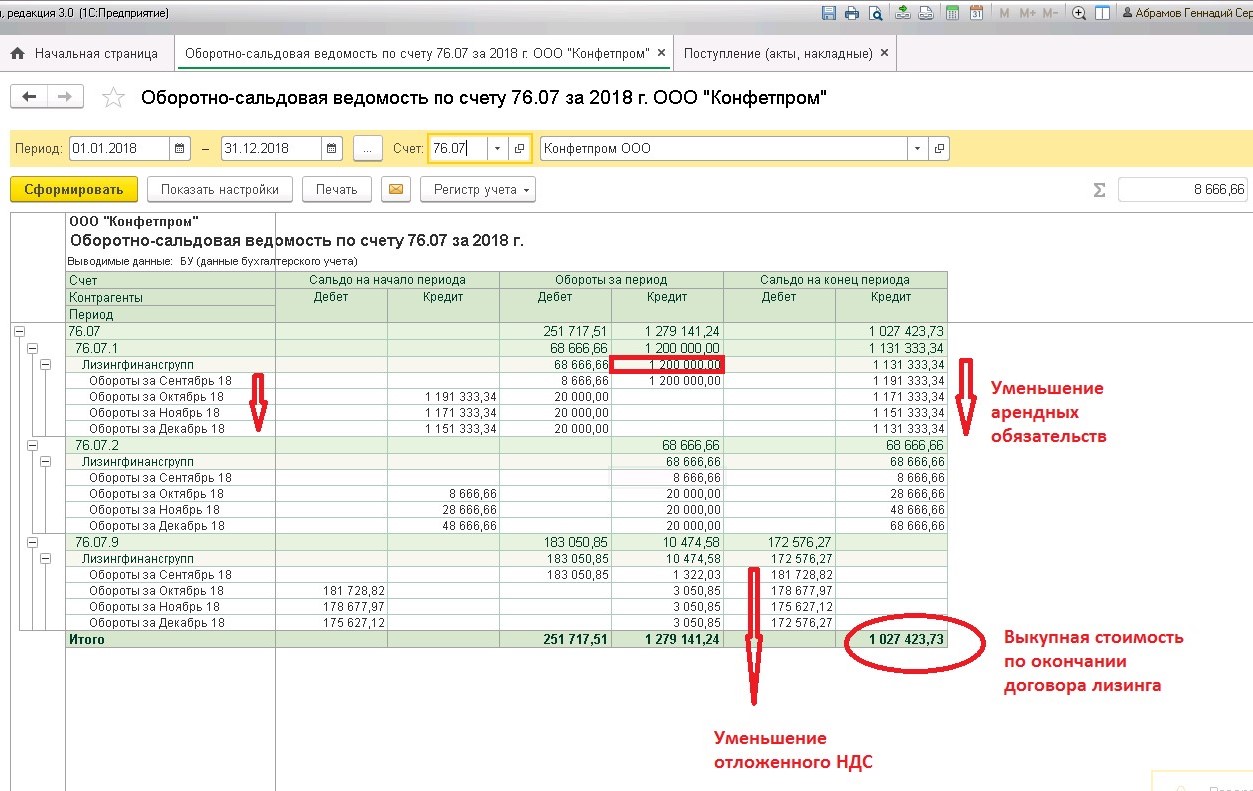The width and height of the screenshot is (1253, 791).
Task: Open the calculator icon in top toolbar
Action: coord(952,13)
